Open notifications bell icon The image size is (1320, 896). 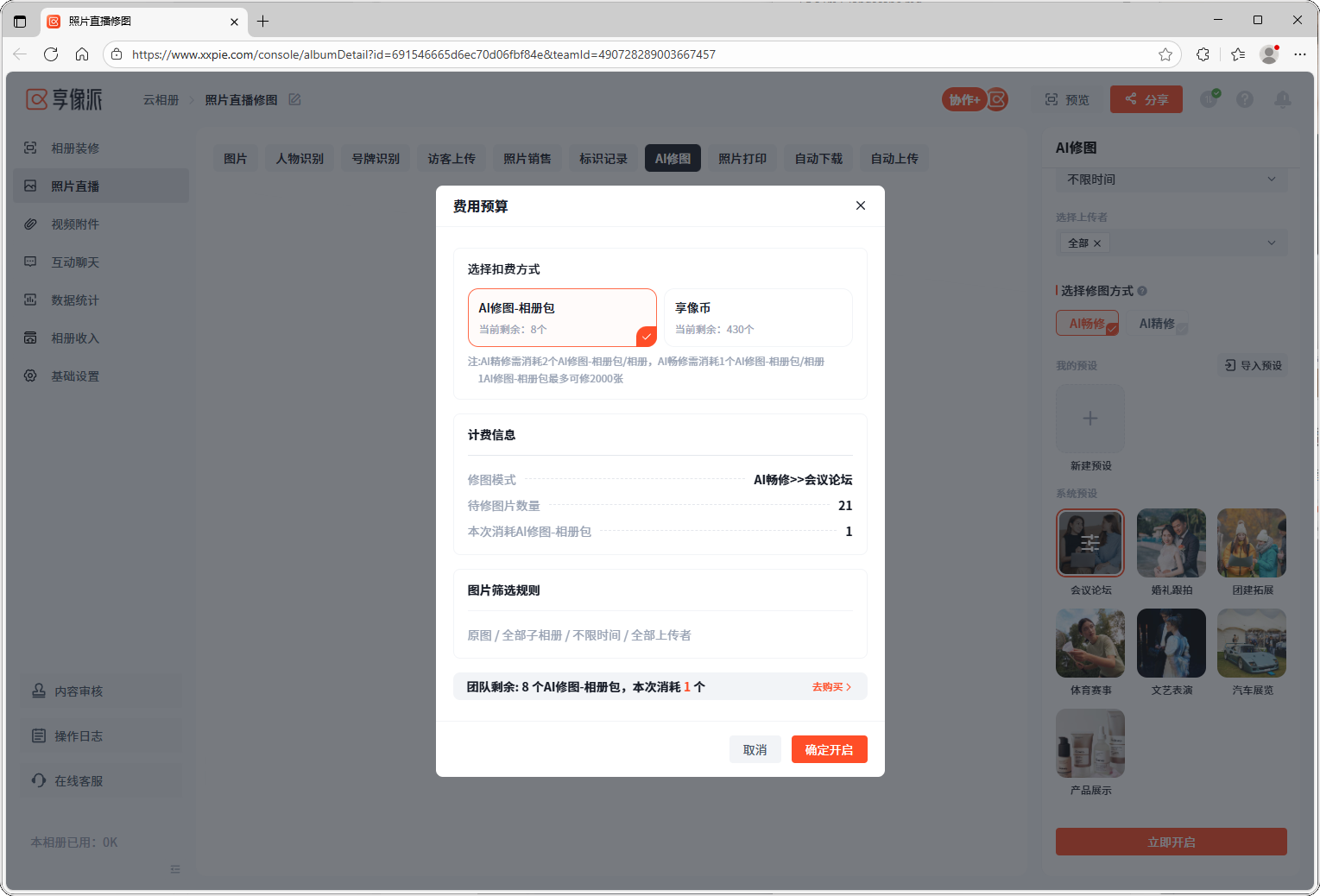1282,100
